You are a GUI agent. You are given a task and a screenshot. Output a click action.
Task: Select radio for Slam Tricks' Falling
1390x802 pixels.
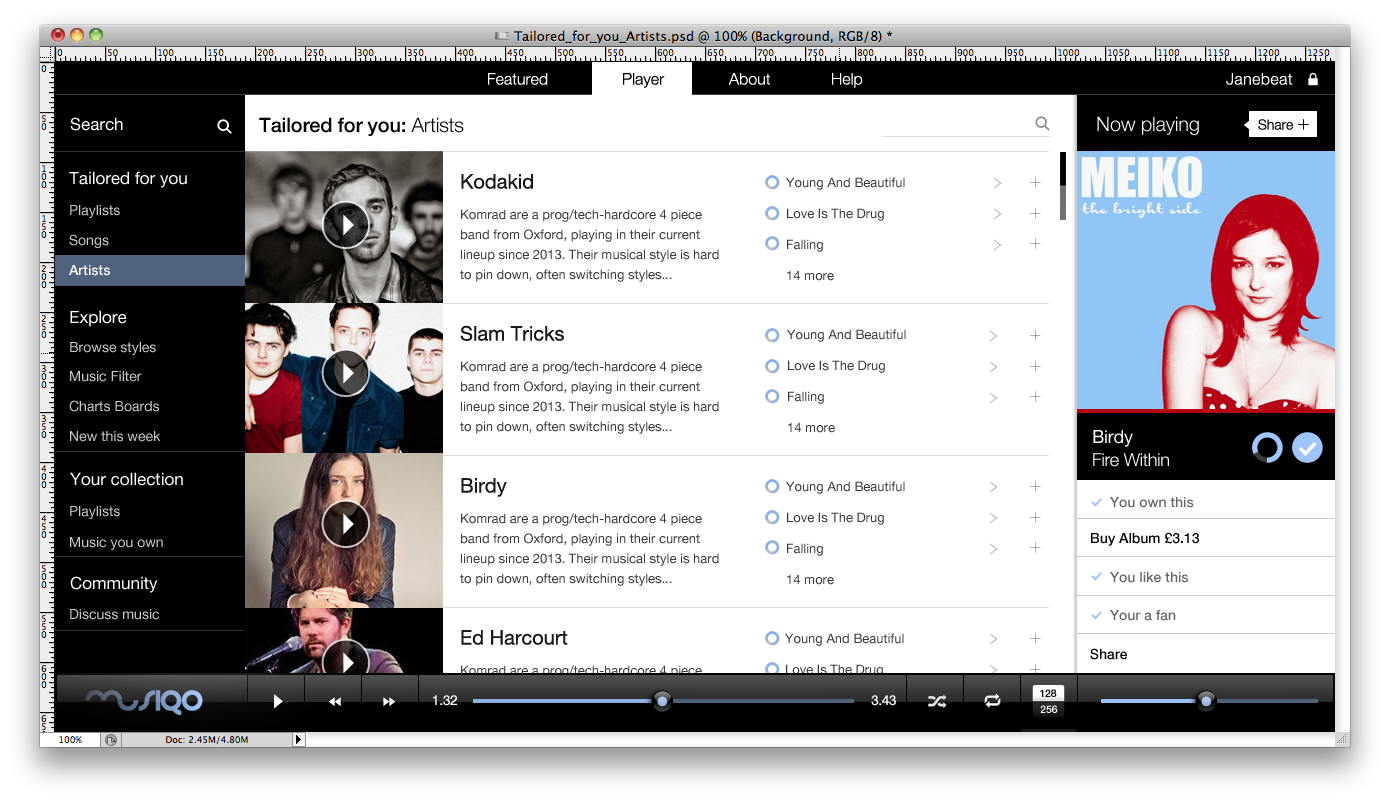[772, 396]
